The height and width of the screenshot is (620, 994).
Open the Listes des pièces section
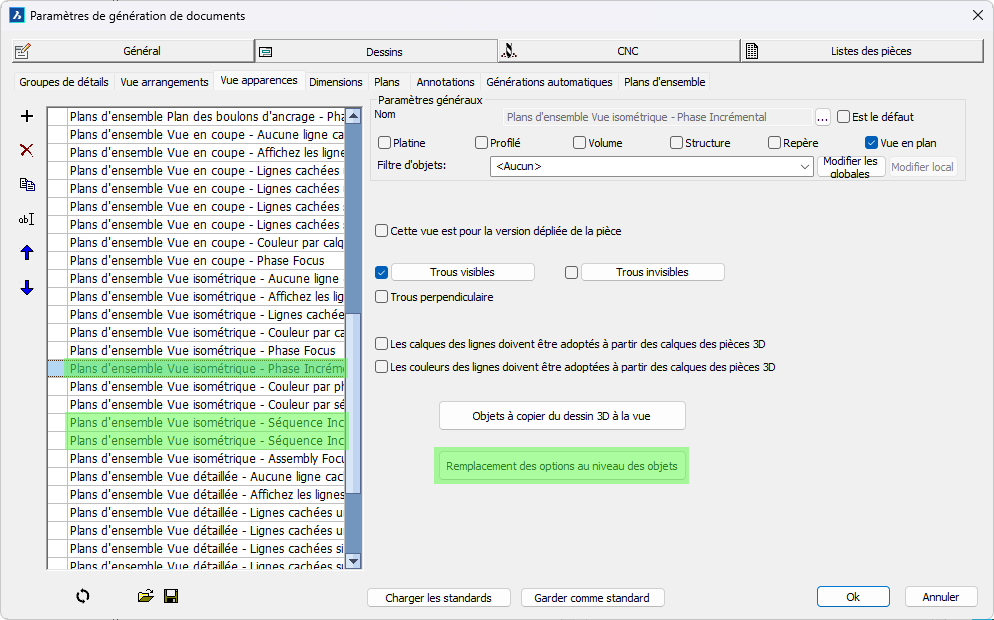[862, 51]
